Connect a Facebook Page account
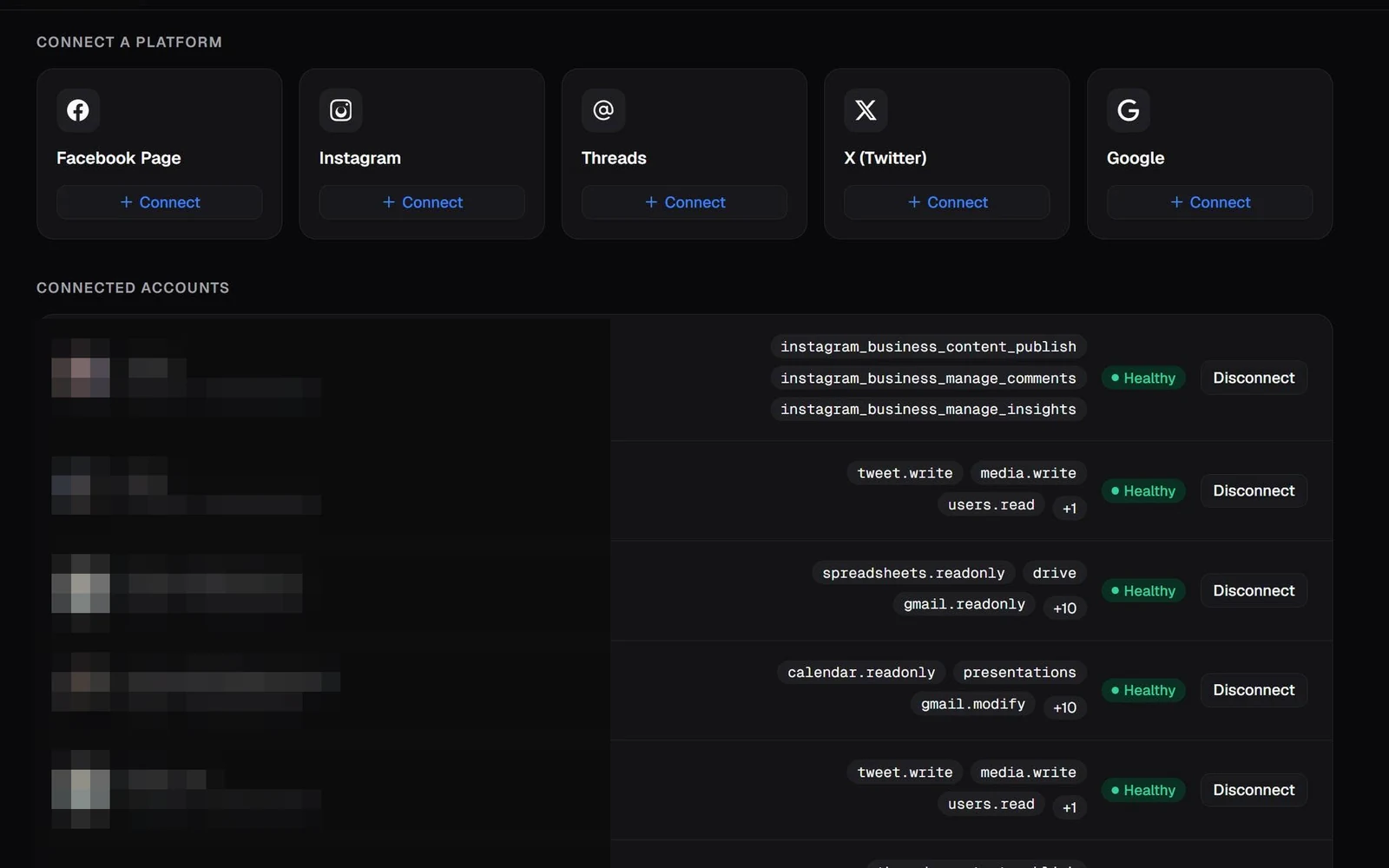The width and height of the screenshot is (1389, 868). click(x=160, y=202)
